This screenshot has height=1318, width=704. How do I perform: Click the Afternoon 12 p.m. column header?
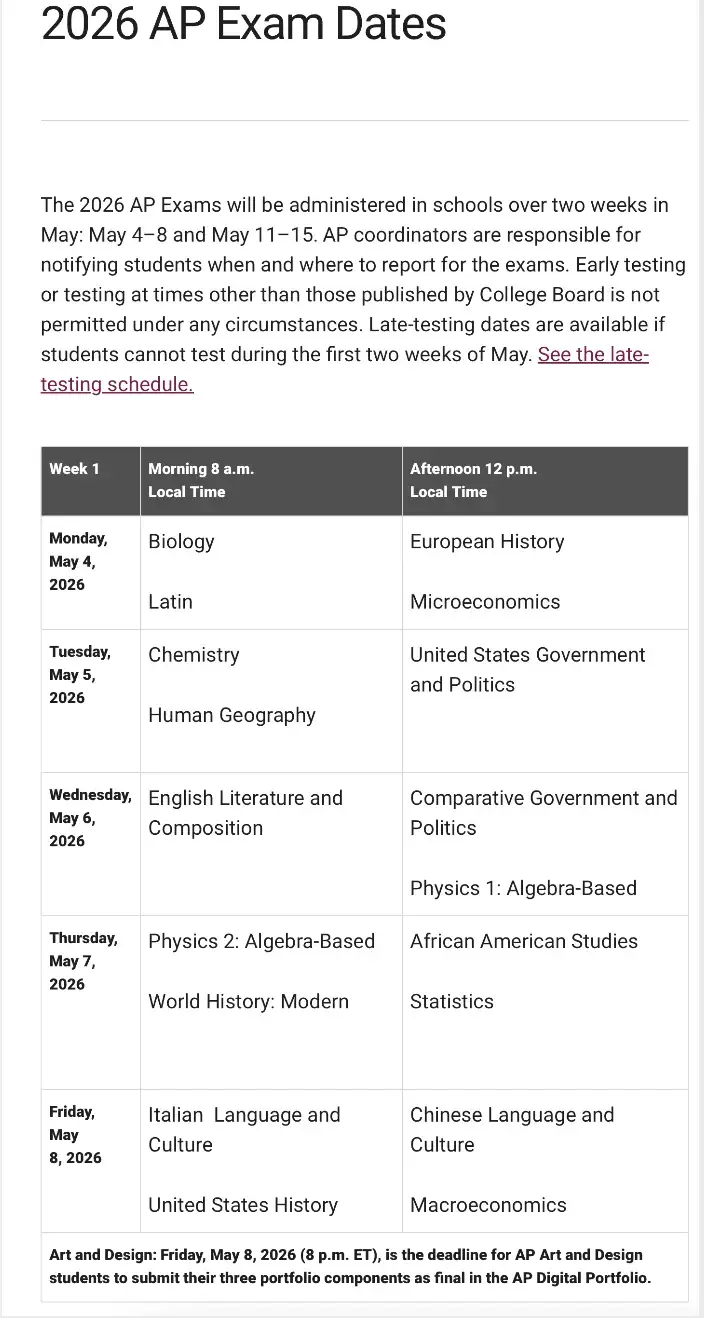pyautogui.click(x=473, y=480)
